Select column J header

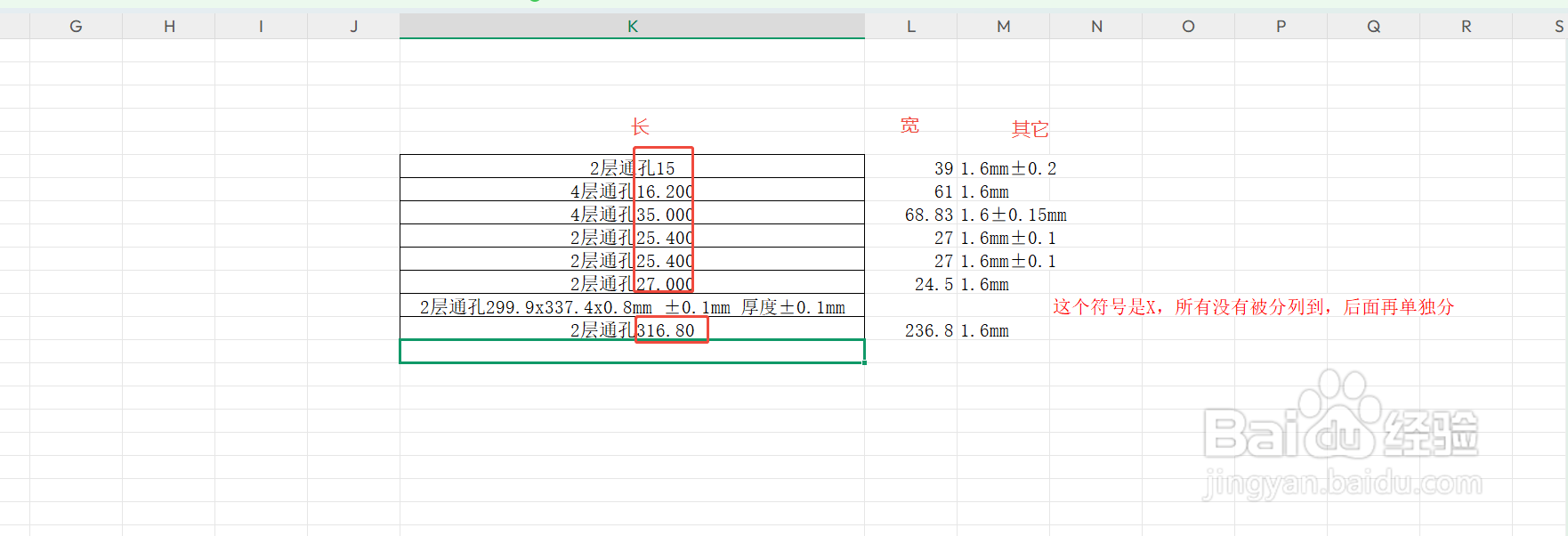[353, 27]
